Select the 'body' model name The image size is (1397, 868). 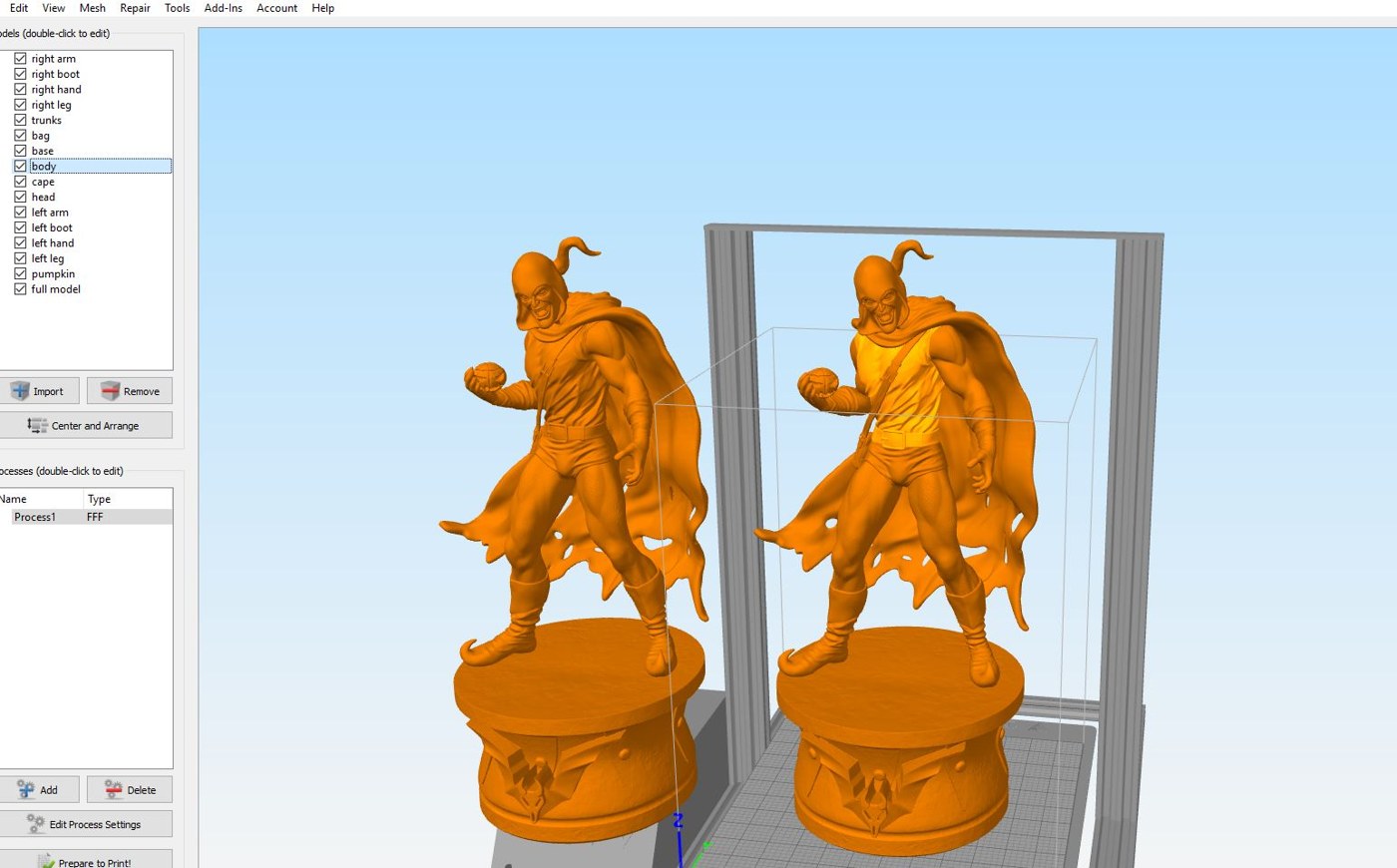point(43,166)
